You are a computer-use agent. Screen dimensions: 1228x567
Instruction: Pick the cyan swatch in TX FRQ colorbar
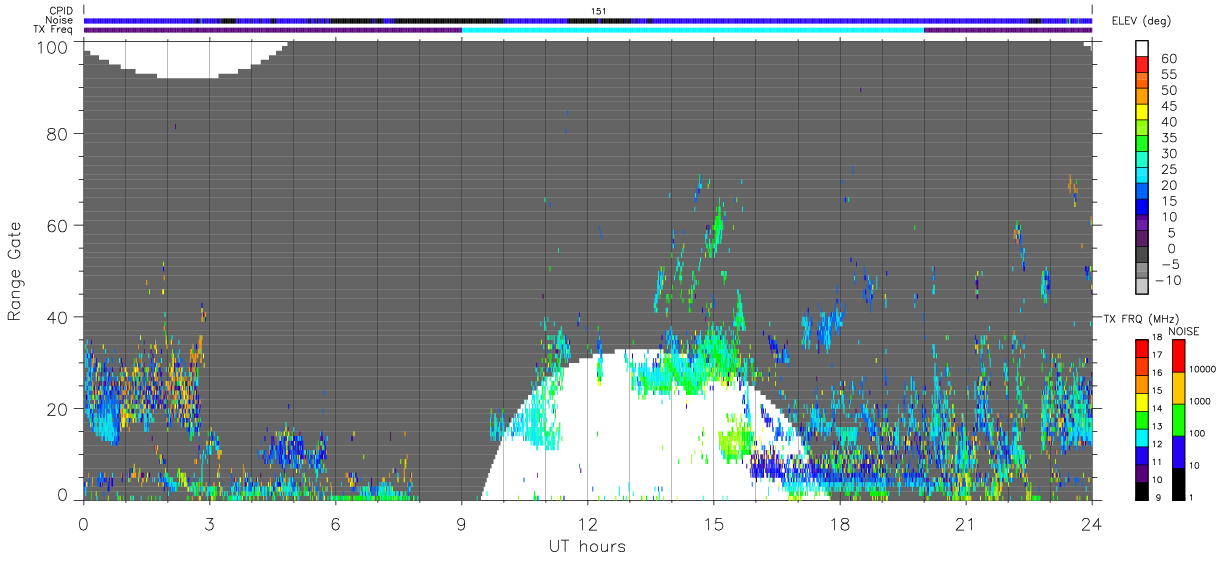click(x=1142, y=438)
